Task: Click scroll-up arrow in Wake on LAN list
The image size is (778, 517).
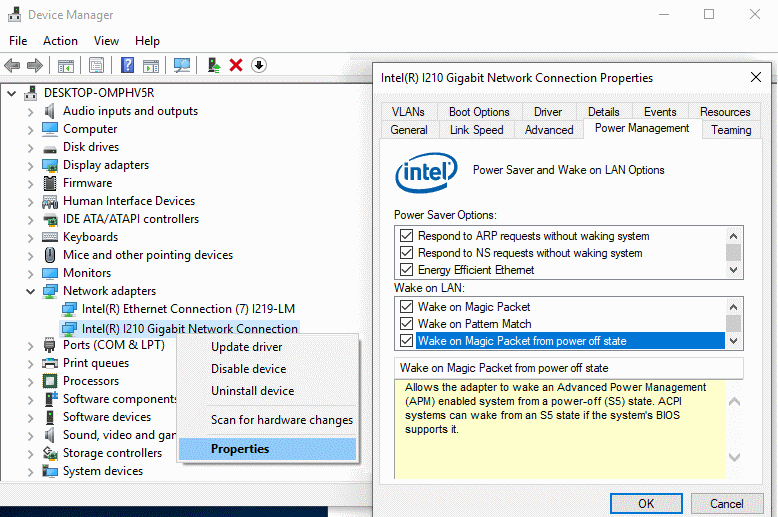Action: 733,307
